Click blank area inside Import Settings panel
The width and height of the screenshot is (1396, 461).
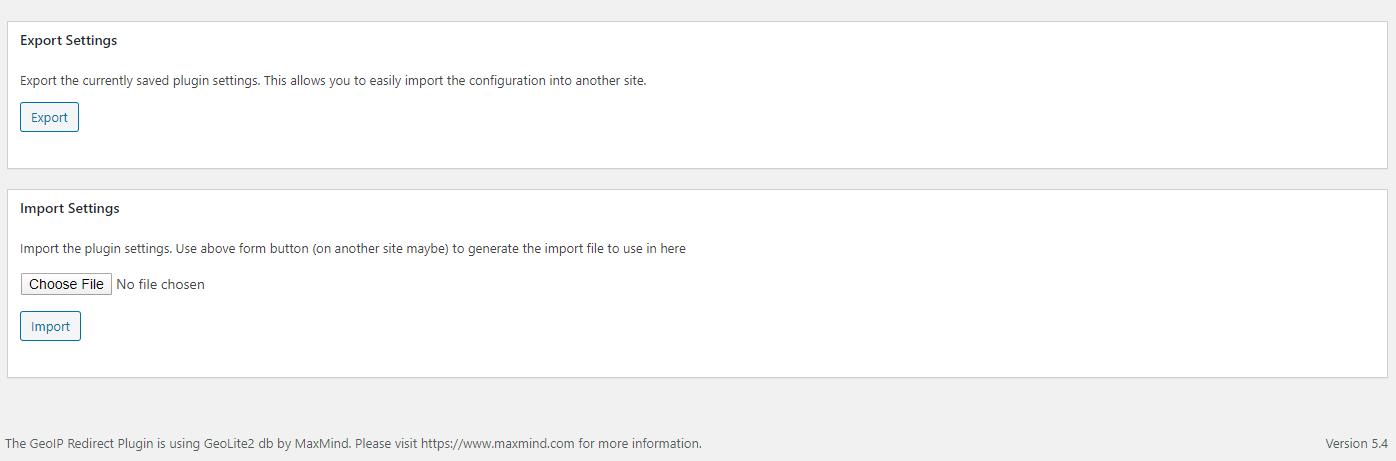click(800, 320)
